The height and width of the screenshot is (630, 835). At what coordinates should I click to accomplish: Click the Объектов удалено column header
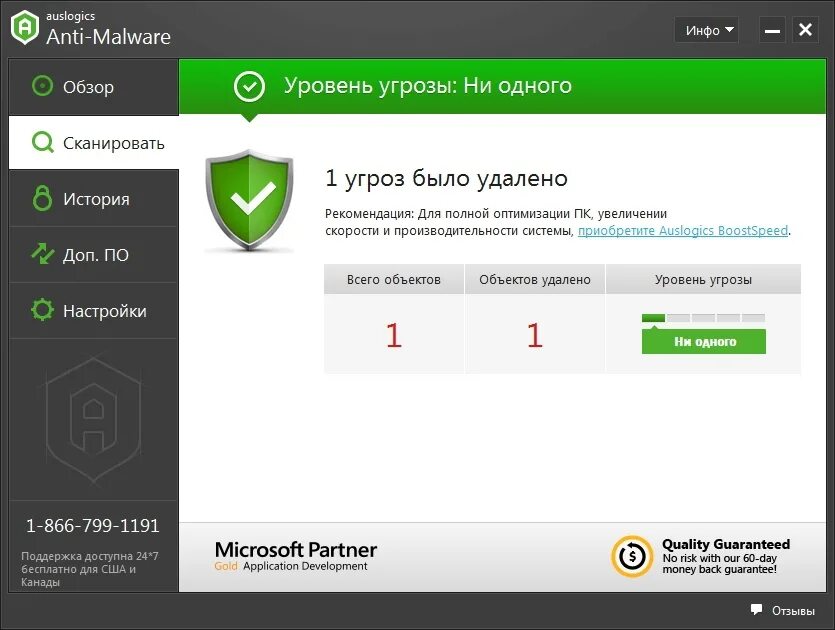(x=535, y=279)
